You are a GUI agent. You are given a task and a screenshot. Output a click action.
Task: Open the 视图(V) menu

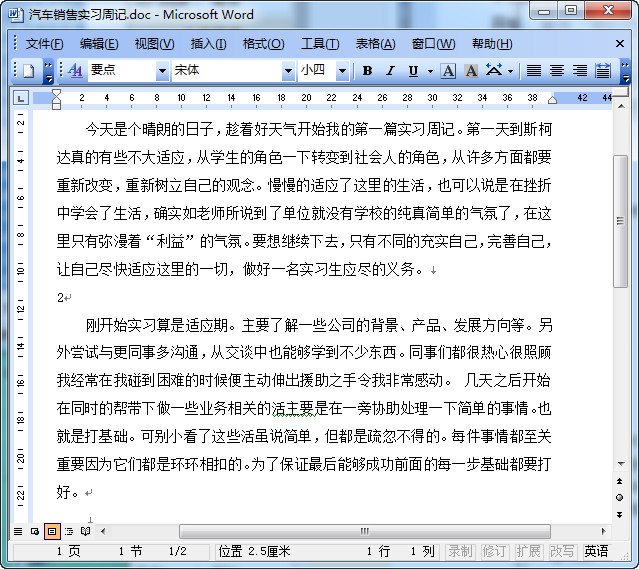point(154,44)
